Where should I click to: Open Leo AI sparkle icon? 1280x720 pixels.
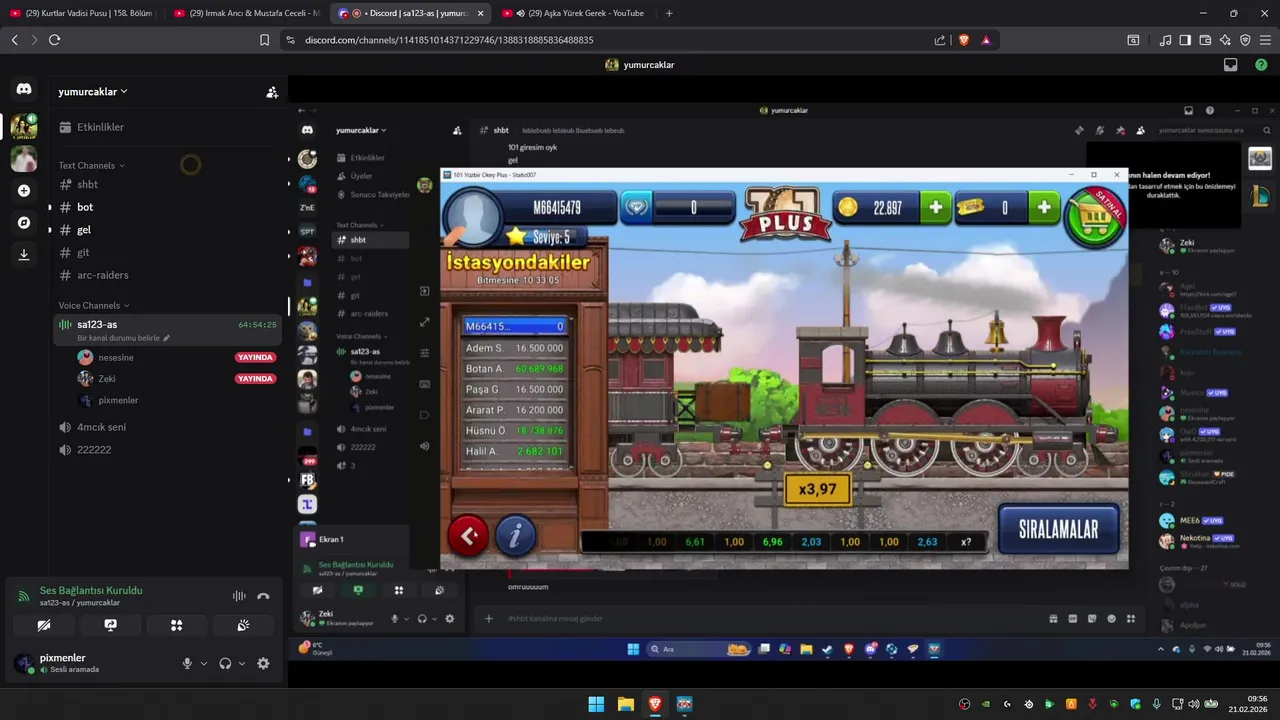(1225, 40)
